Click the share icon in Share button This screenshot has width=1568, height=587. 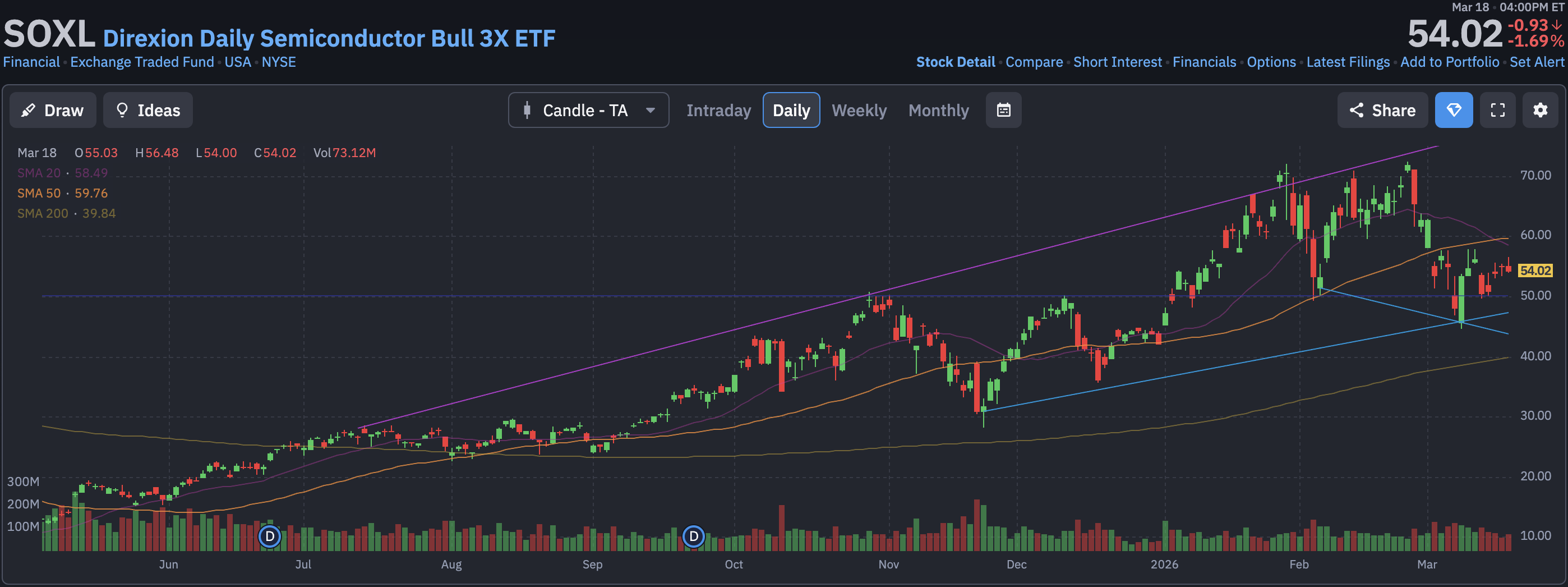click(1356, 110)
